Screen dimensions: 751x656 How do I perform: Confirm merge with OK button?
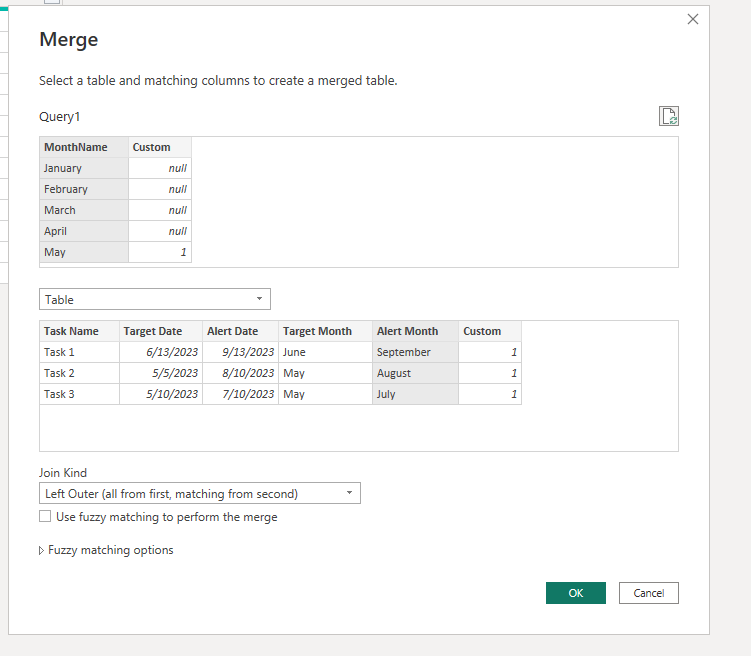click(x=576, y=593)
